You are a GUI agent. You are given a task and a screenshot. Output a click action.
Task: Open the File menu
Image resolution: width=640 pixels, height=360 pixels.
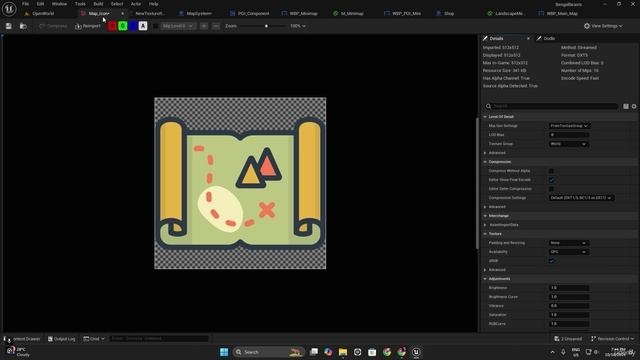point(25,4)
